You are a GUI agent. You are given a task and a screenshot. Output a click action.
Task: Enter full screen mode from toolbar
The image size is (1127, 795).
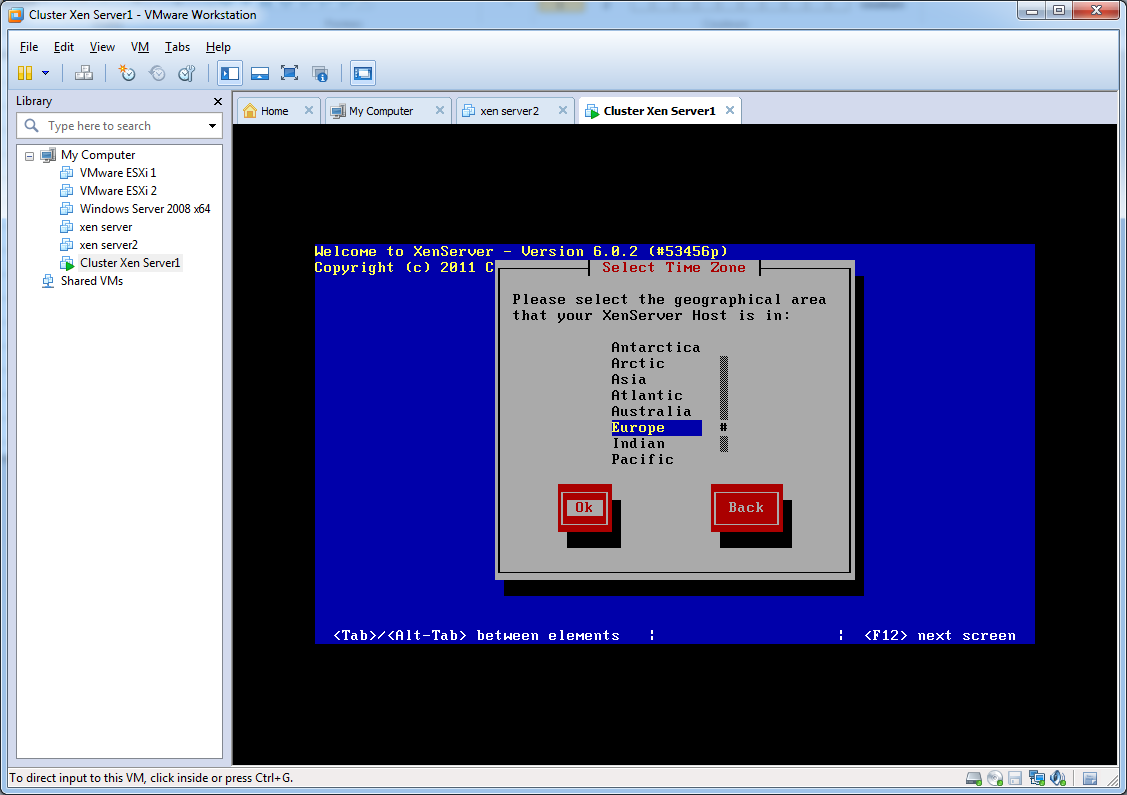290,73
